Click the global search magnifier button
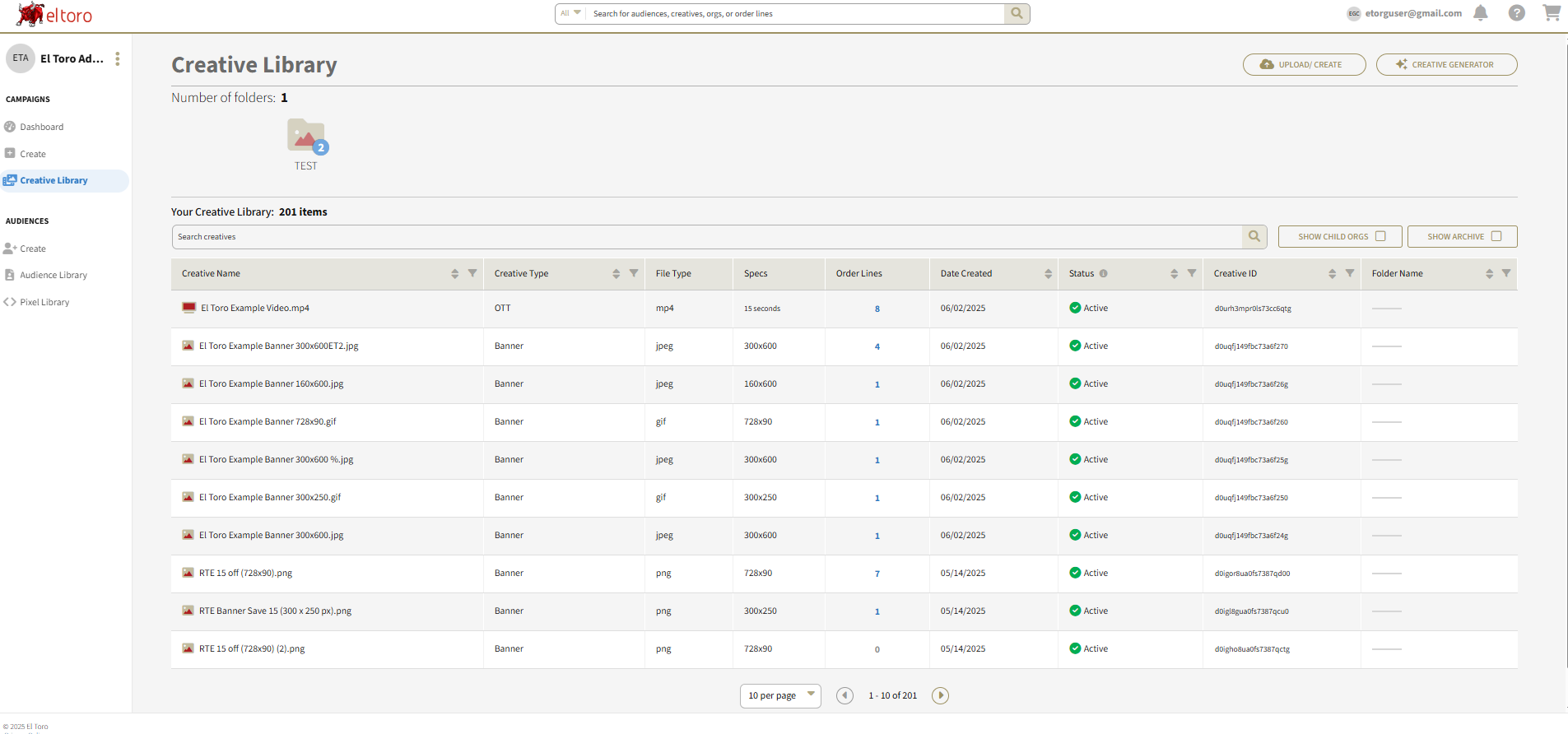1568x734 pixels. click(1017, 13)
